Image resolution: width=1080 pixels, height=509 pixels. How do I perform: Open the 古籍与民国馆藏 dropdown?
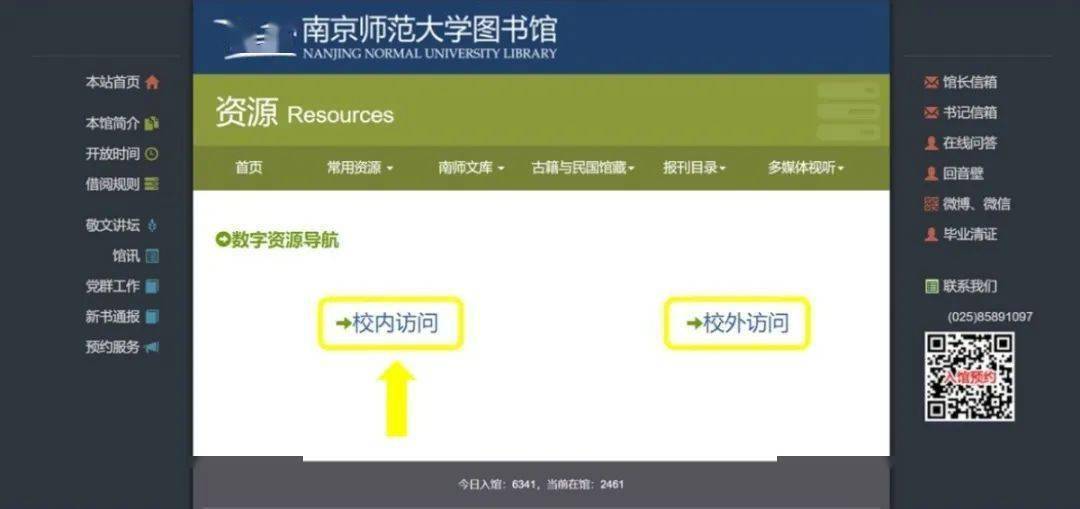tap(583, 168)
